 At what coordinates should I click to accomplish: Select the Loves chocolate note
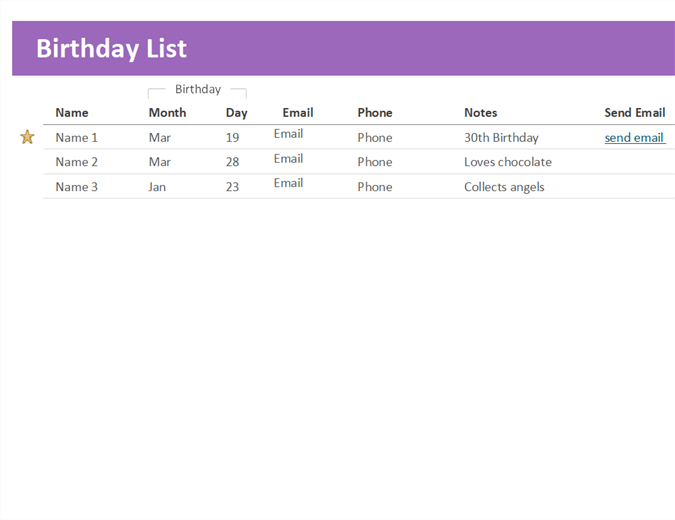point(507,162)
